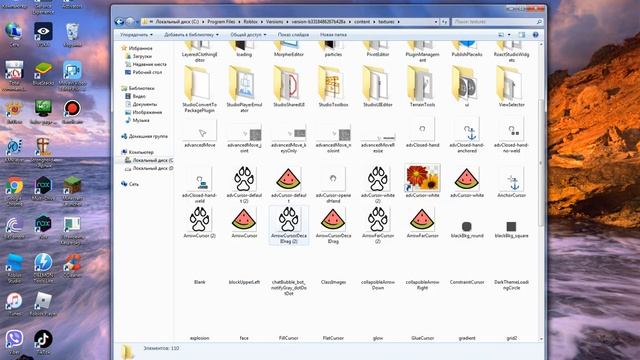
Task: Select the advClosed-hand-weld image file
Action: pos(200,184)
